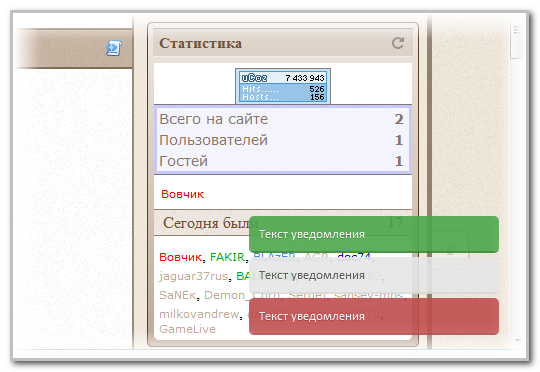The width and height of the screenshot is (540, 372).
Task: Select the Сегодня были heading
Action: (x=210, y=223)
